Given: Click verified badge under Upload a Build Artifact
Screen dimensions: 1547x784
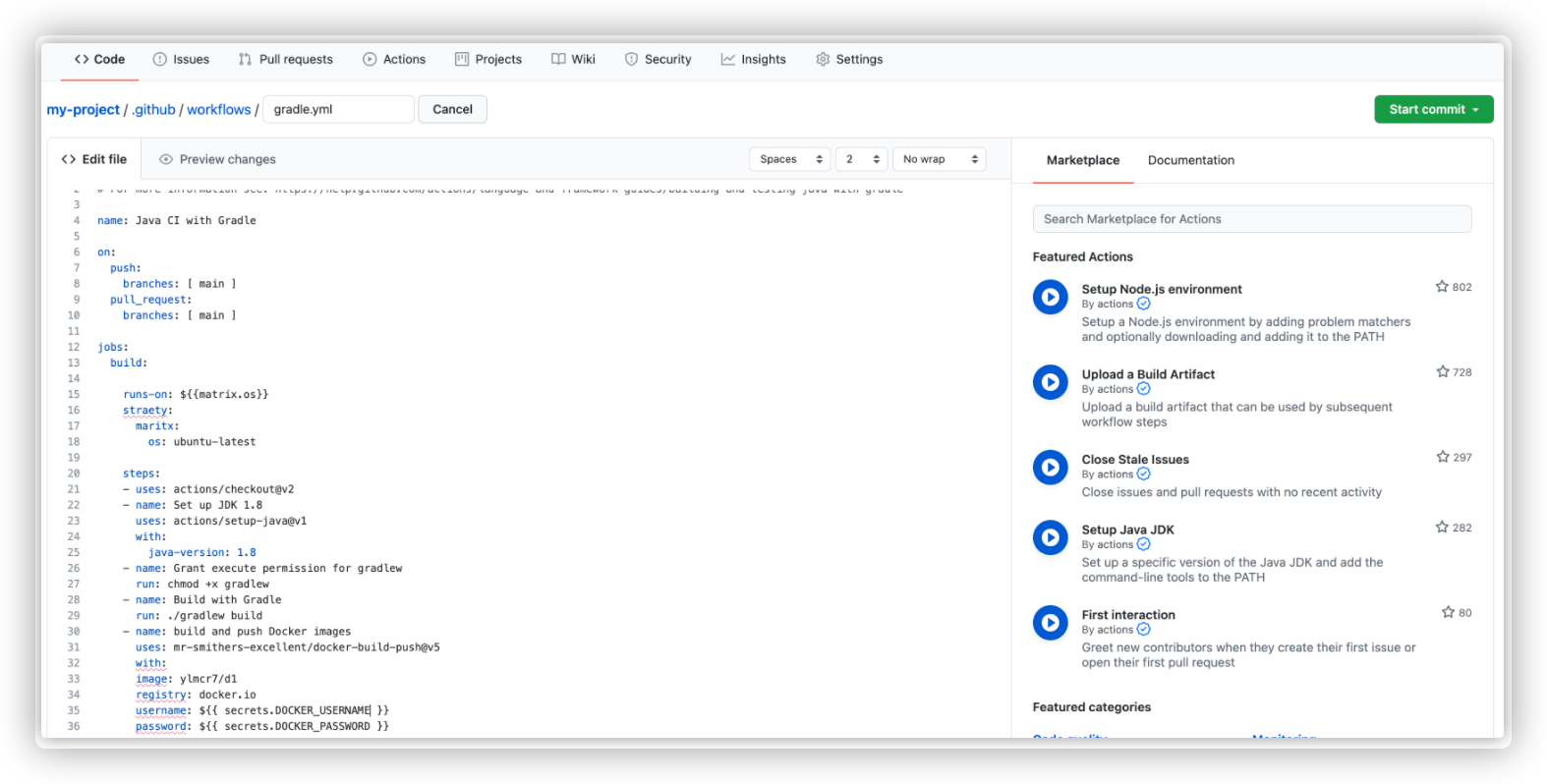Looking at the screenshot, I should [1143, 389].
